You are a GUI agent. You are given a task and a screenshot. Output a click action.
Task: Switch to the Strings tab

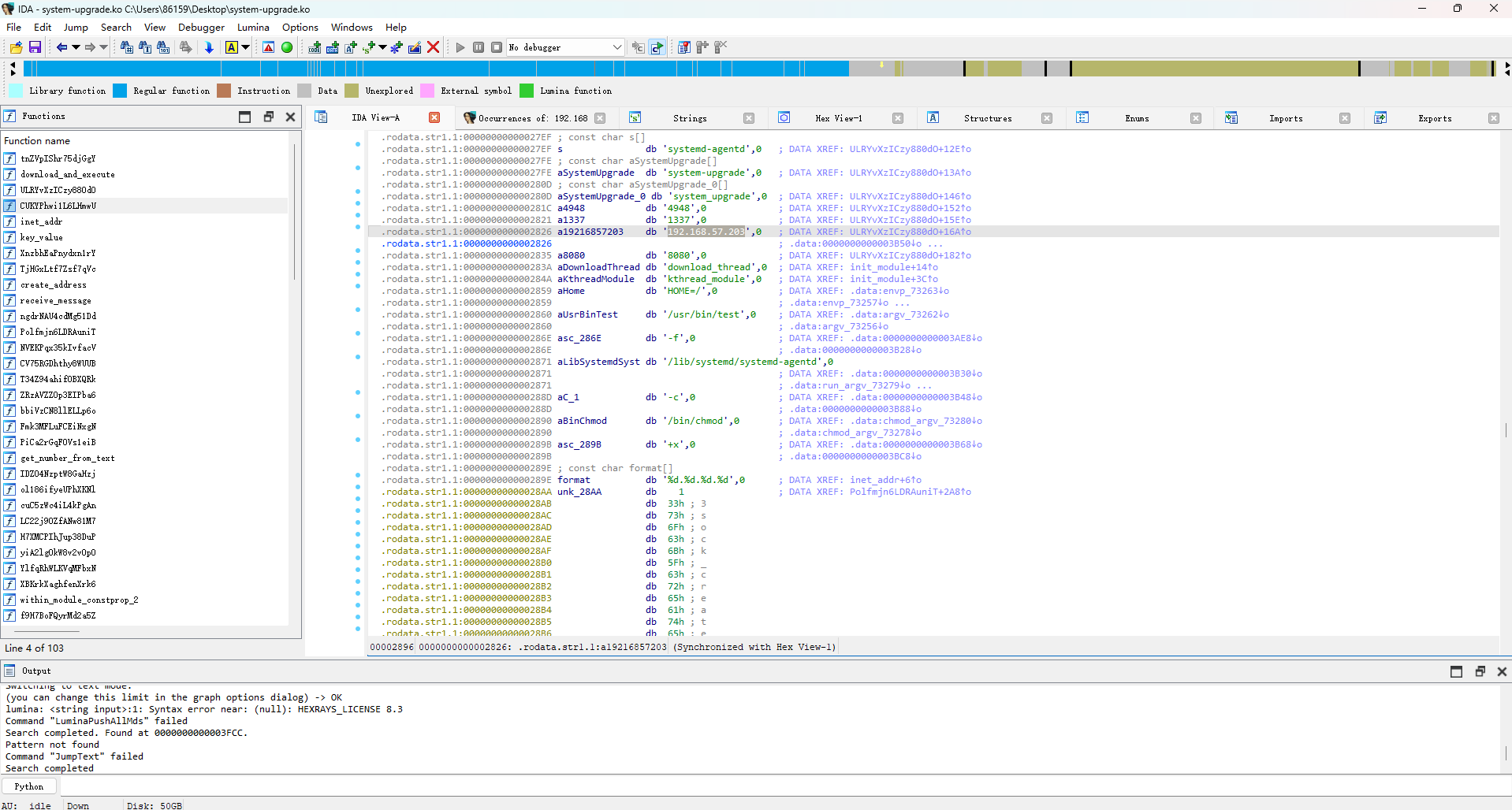coord(690,118)
